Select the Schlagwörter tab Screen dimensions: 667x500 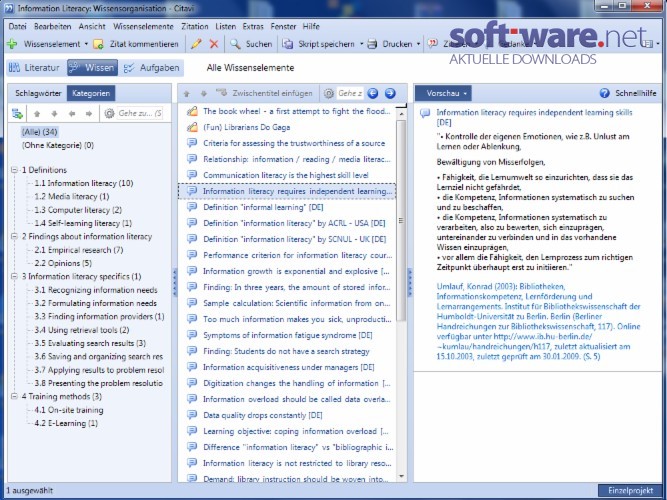pos(38,93)
